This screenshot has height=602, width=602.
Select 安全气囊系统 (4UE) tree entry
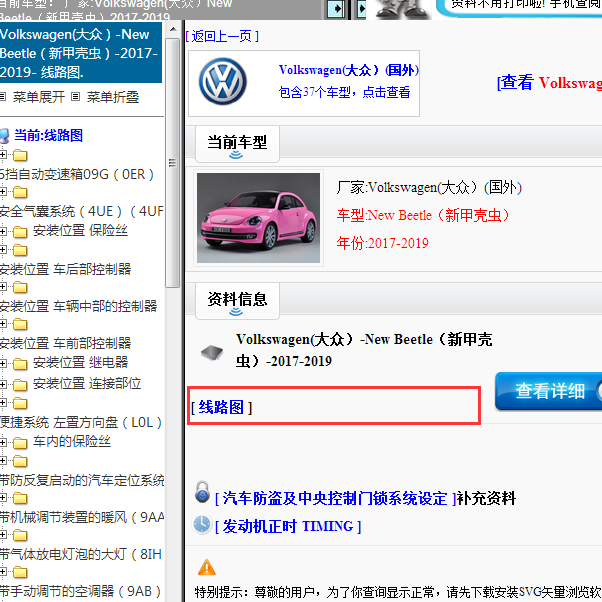tap(81, 212)
